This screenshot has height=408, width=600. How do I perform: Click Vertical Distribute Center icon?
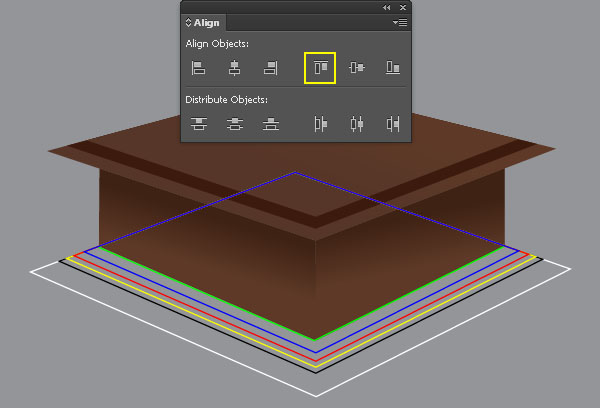coord(235,124)
